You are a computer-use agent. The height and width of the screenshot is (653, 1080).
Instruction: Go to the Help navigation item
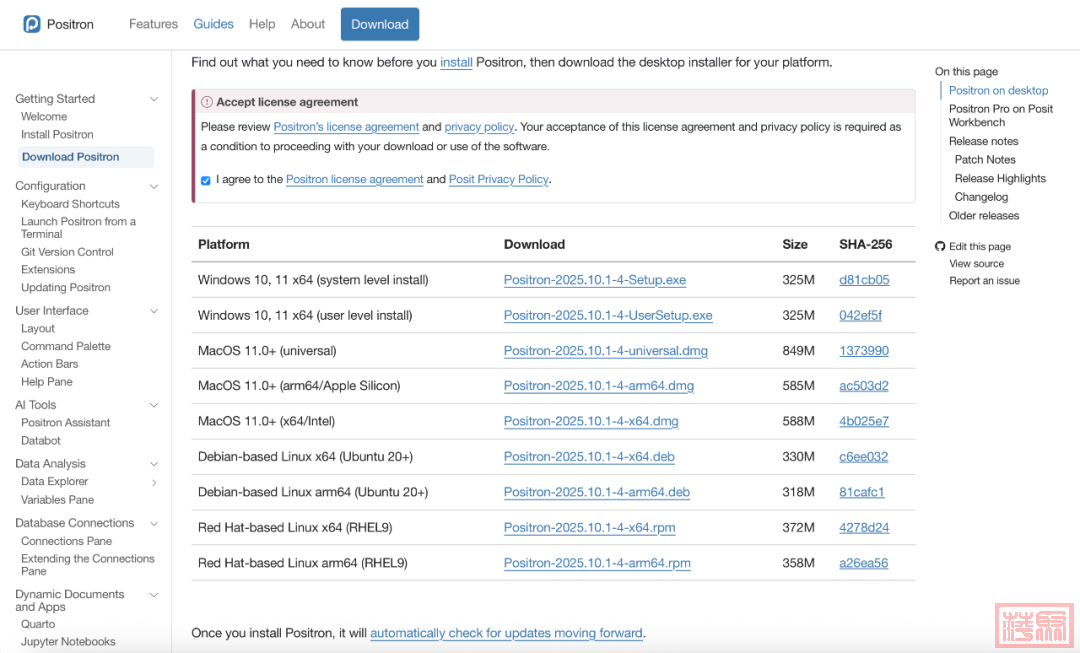coord(262,24)
